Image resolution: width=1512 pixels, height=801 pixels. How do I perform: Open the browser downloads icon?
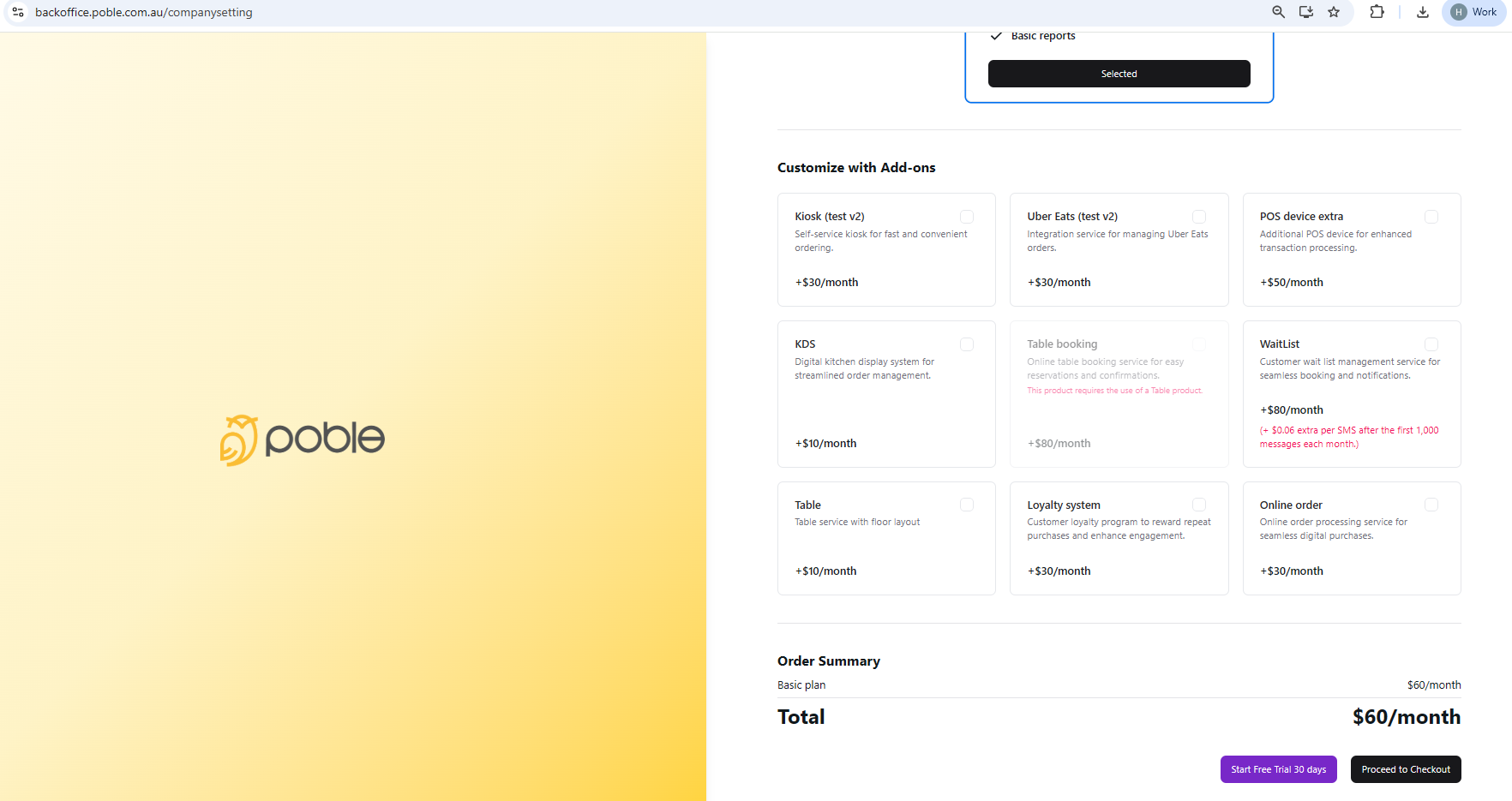1423,12
